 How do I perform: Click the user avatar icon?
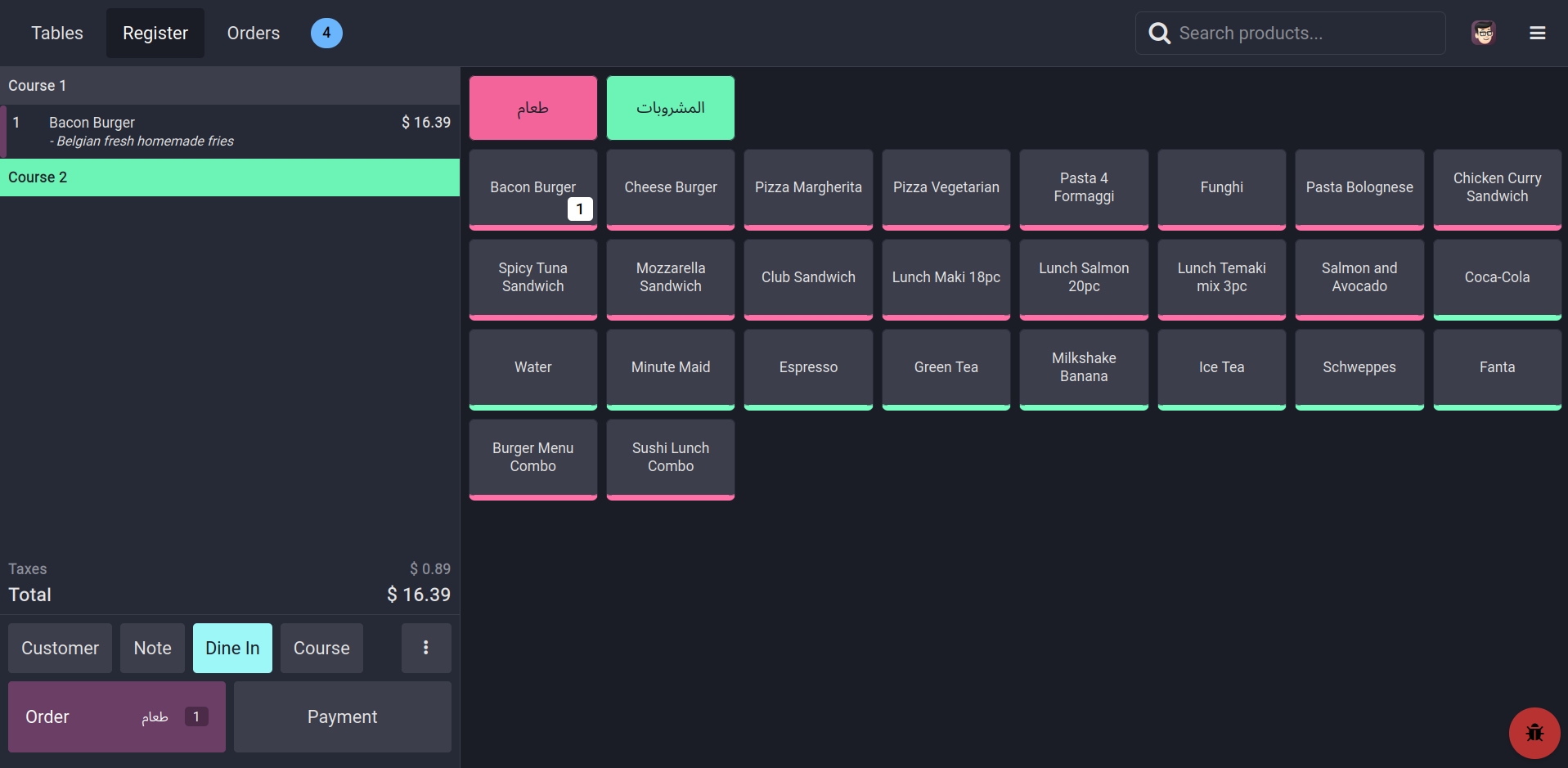click(1483, 34)
